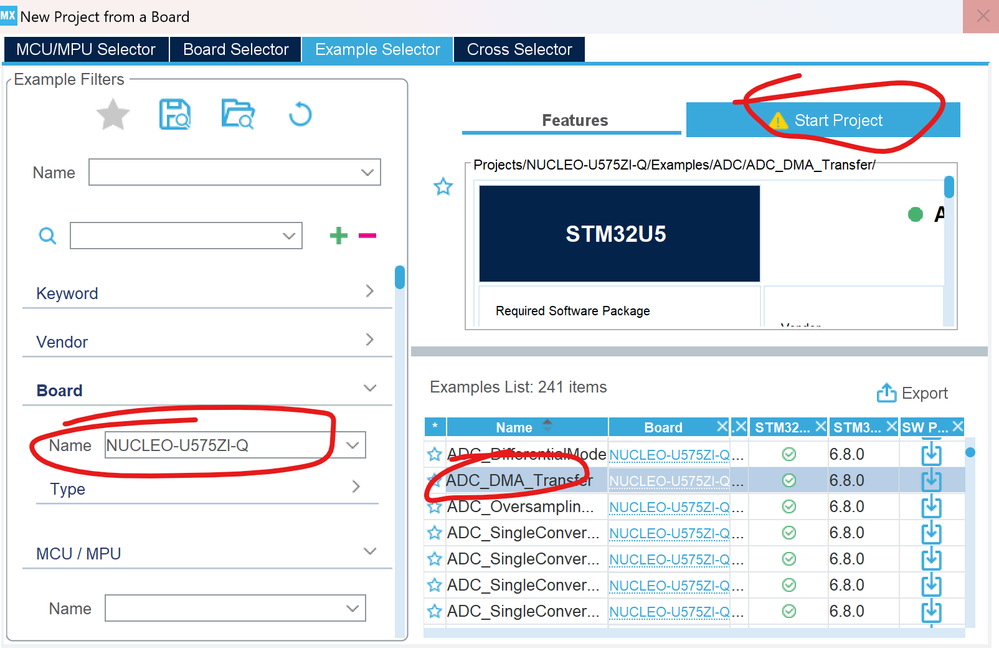Screen dimensions: 999x648
Task: Select the Example Selector tab
Action: (x=377, y=50)
